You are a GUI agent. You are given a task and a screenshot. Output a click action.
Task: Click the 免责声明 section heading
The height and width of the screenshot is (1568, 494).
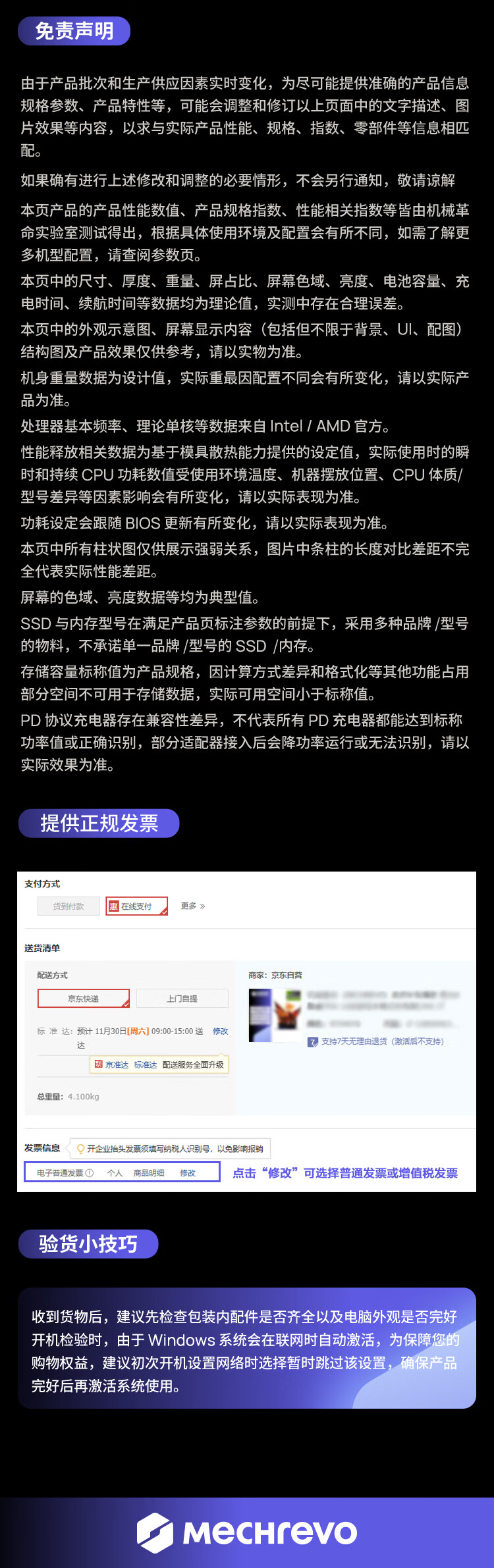point(74,31)
